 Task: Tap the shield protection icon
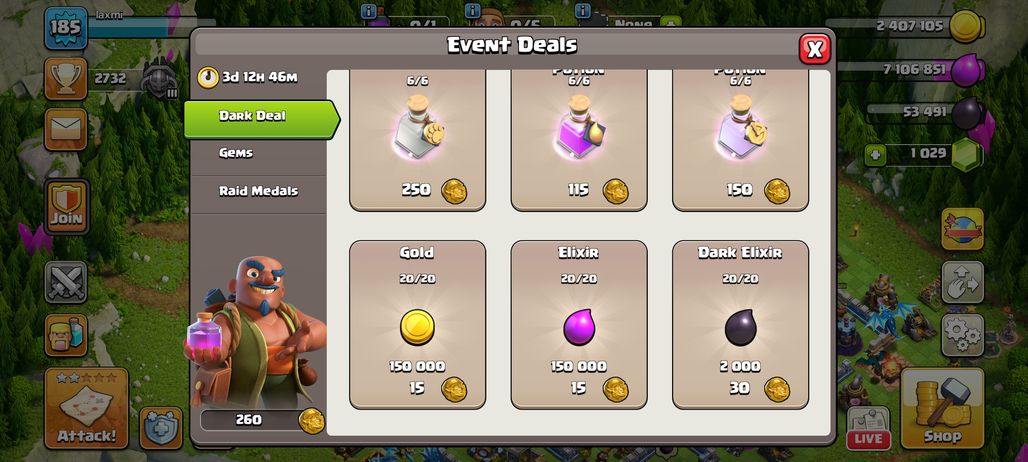(x=161, y=428)
